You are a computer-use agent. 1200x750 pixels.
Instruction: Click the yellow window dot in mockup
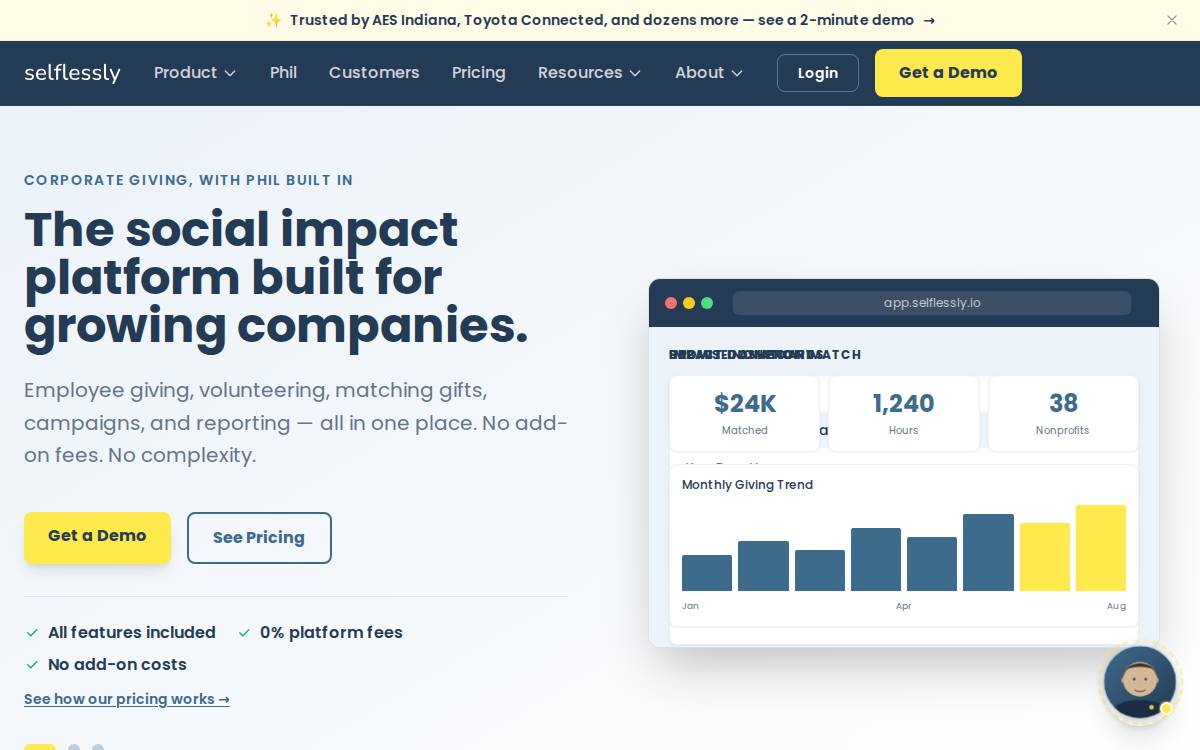coord(689,303)
